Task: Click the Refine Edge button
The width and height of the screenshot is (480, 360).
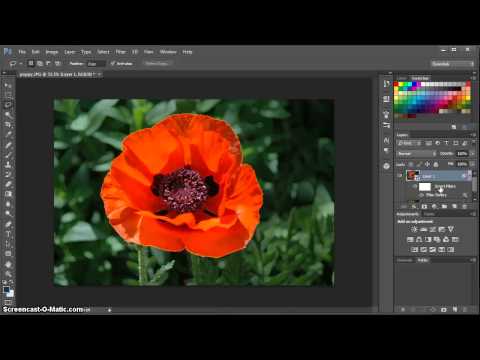Action: coord(157,63)
